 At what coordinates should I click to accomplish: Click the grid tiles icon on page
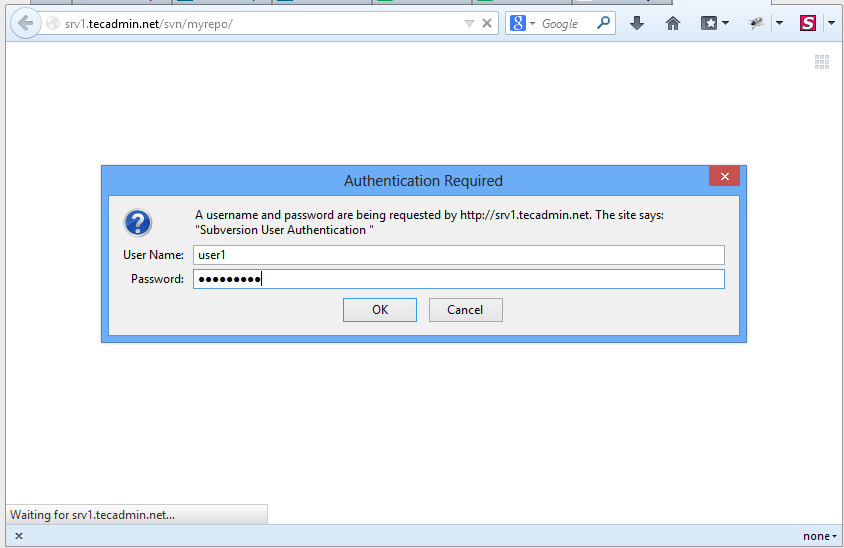[x=822, y=62]
